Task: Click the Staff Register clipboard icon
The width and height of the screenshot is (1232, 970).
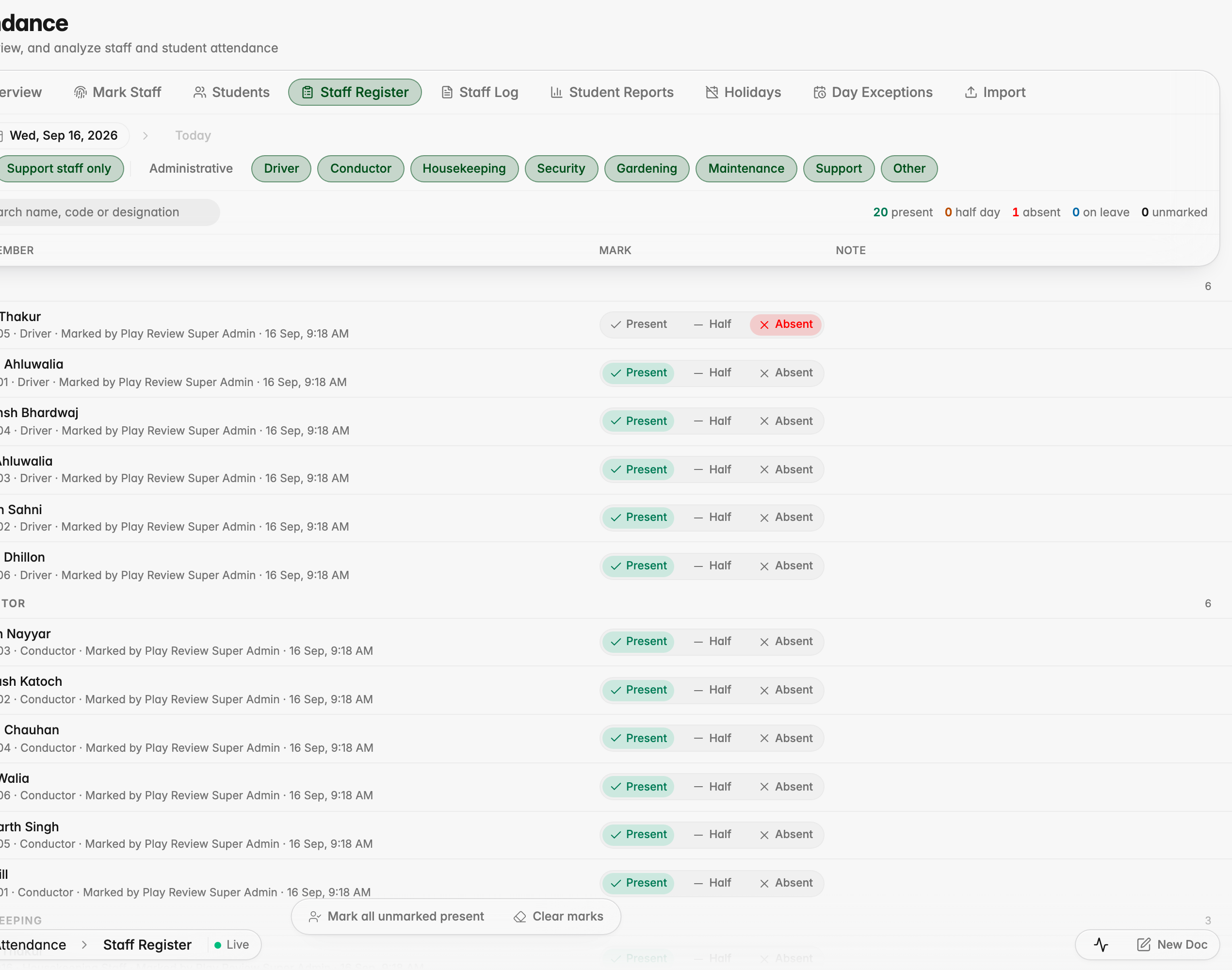Action: (308, 92)
